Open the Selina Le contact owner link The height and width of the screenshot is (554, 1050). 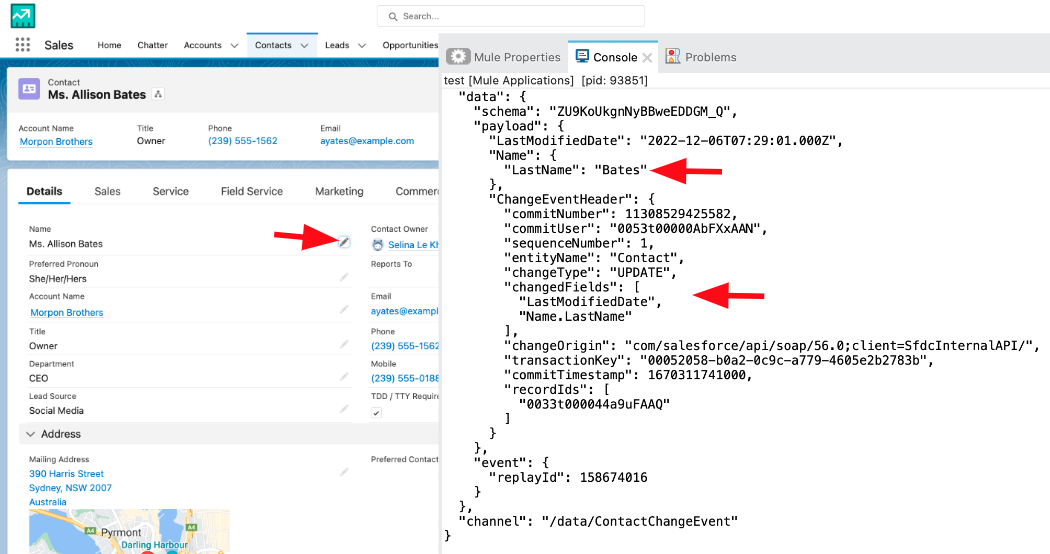[413, 245]
